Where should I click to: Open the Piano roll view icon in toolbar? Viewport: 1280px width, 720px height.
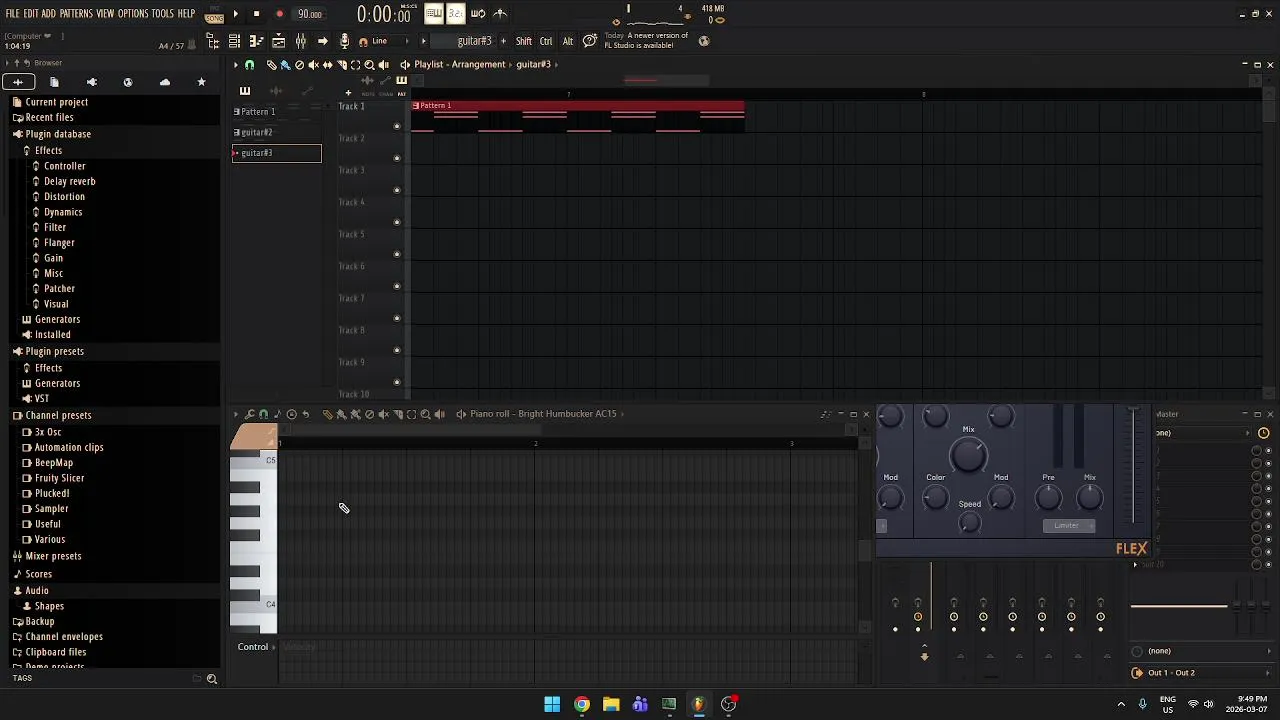[256, 41]
